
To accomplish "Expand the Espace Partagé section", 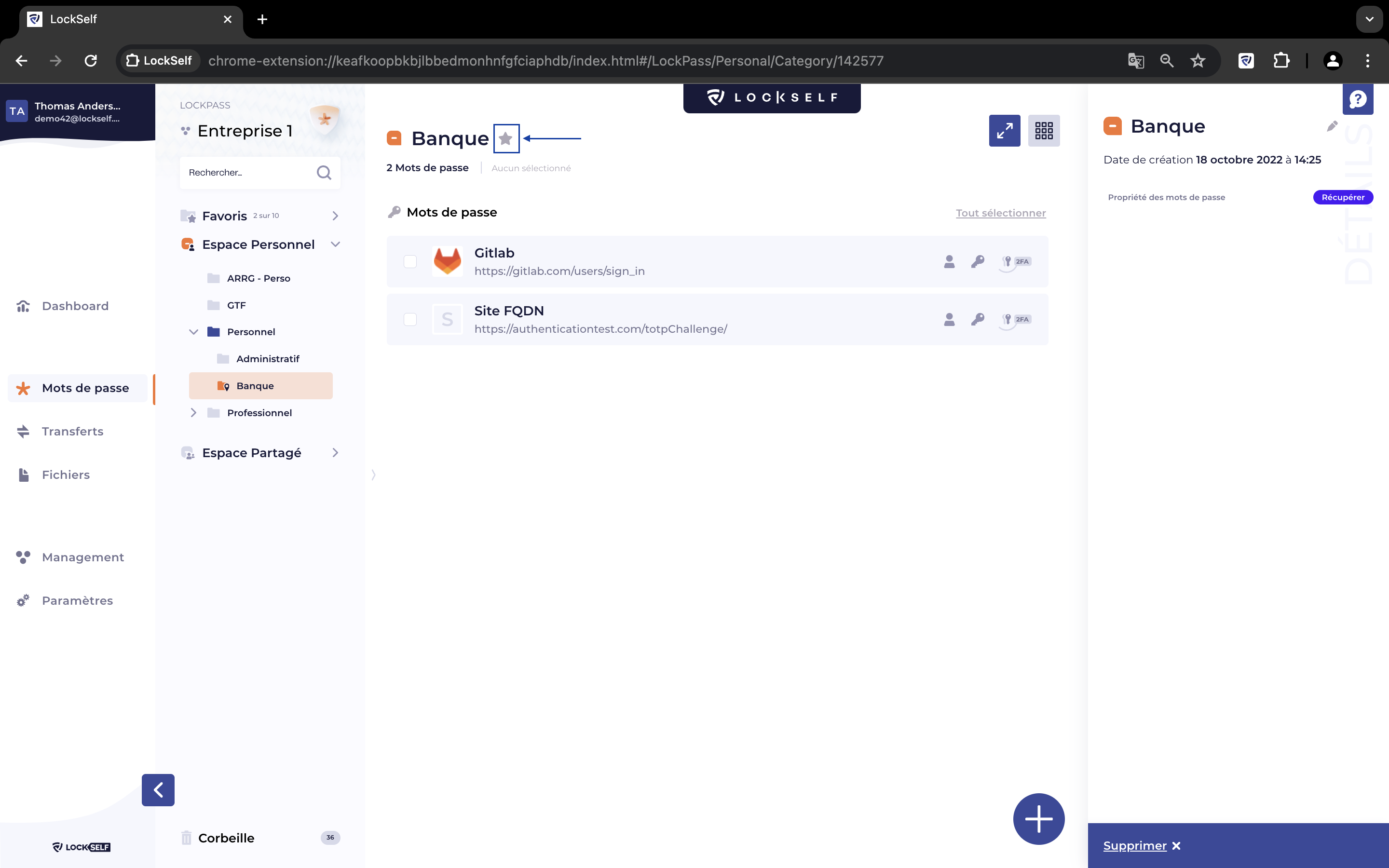I will tap(335, 453).
